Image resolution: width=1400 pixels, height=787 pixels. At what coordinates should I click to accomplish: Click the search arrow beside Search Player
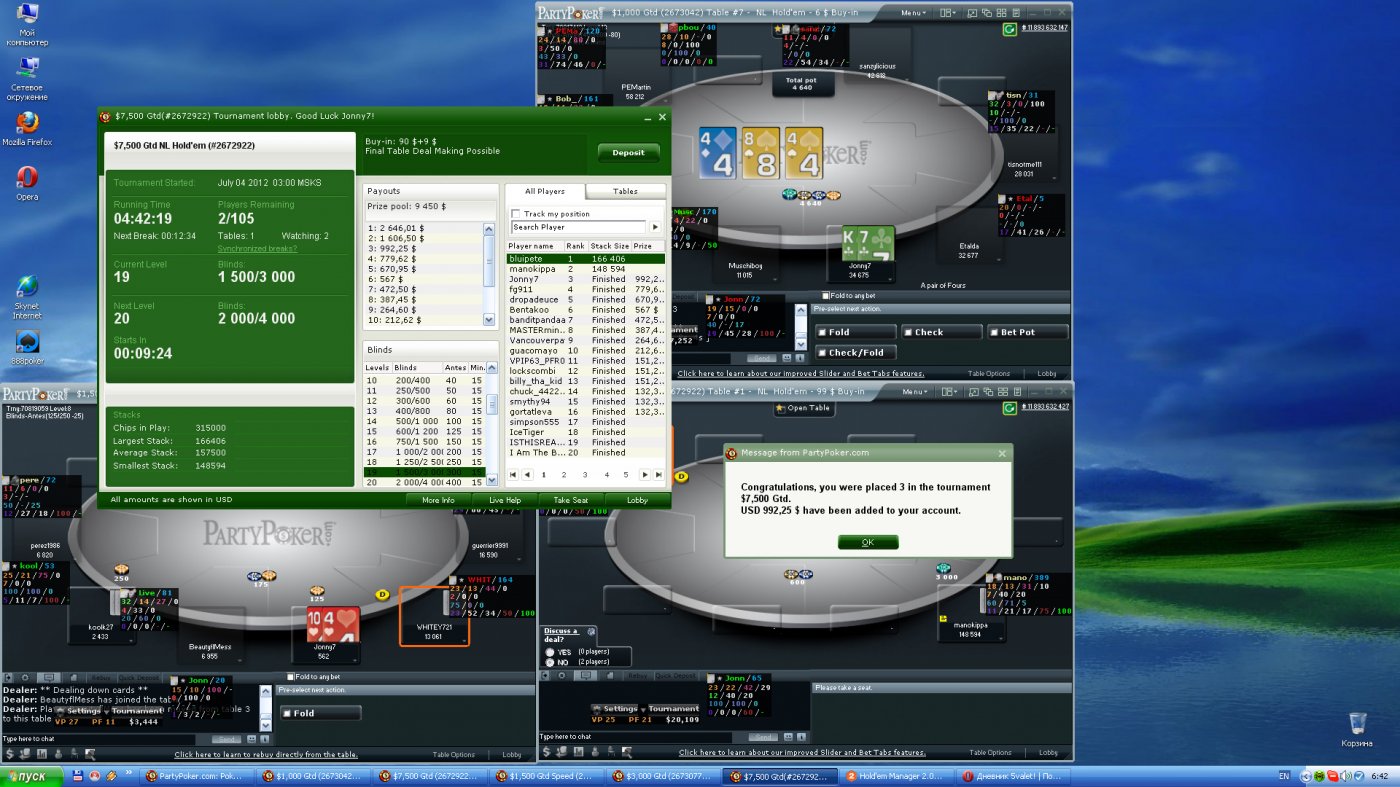[655, 227]
